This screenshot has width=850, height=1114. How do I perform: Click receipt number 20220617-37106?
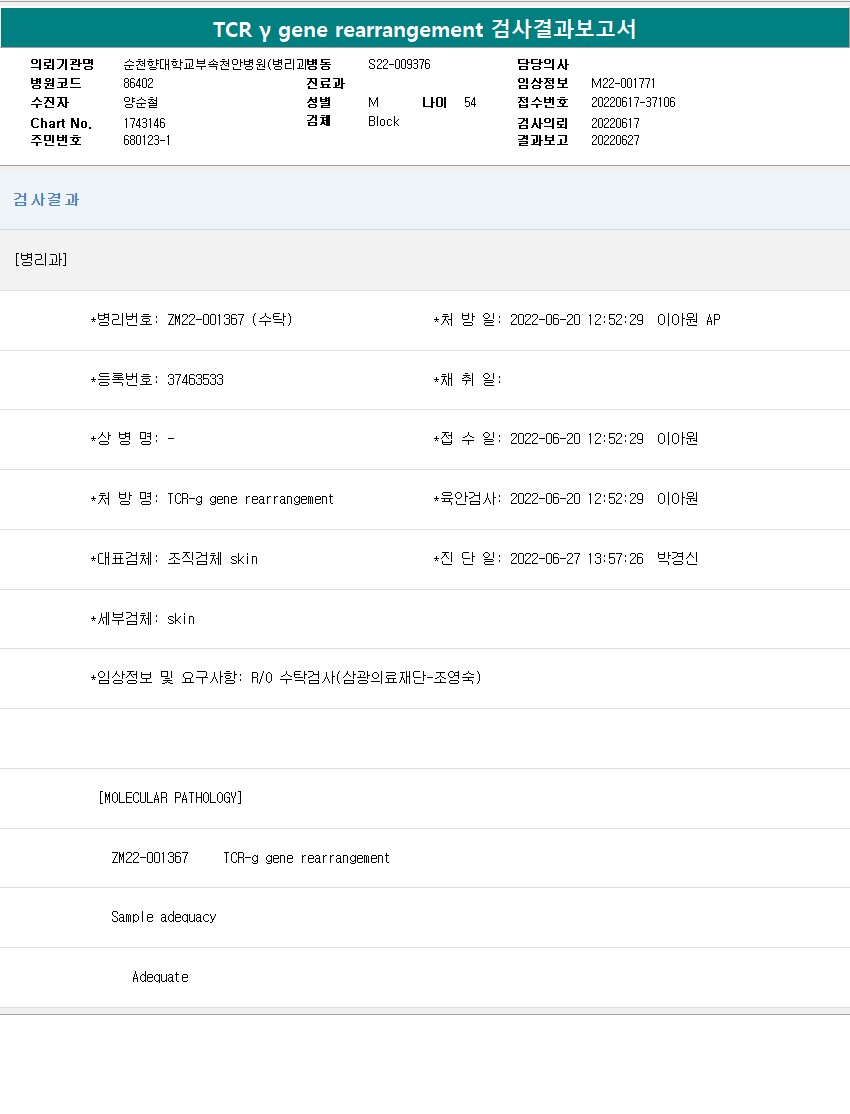pos(633,102)
